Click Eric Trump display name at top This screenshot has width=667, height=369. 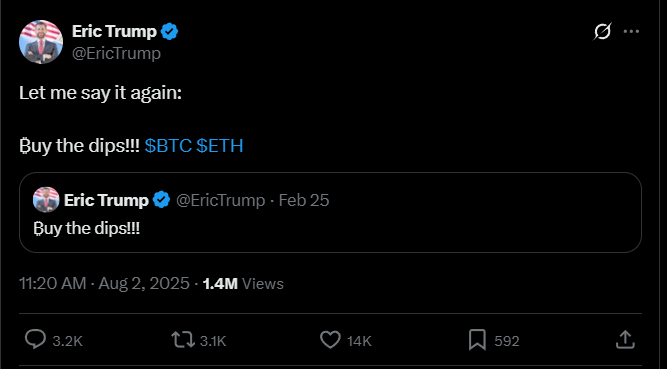point(114,31)
